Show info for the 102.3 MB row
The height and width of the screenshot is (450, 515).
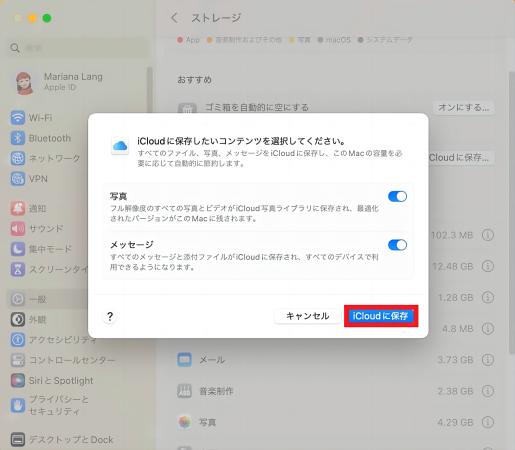488,235
